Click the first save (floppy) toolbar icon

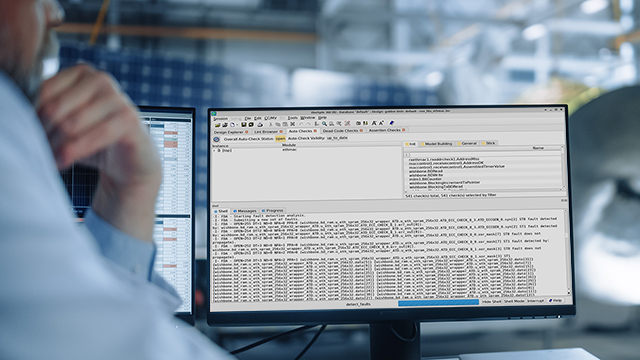click(243, 124)
